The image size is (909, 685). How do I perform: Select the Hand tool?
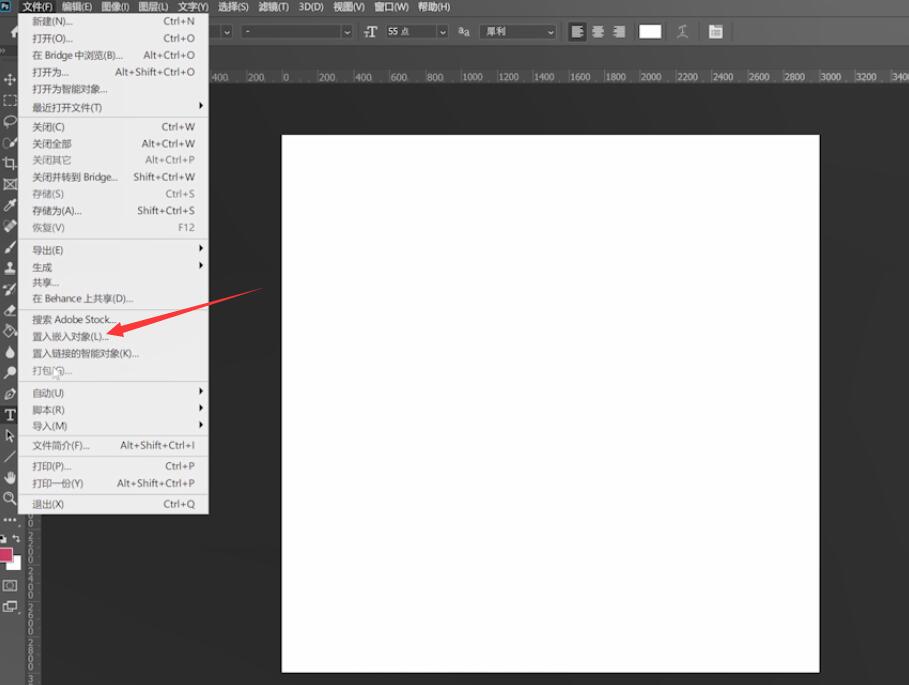10,478
